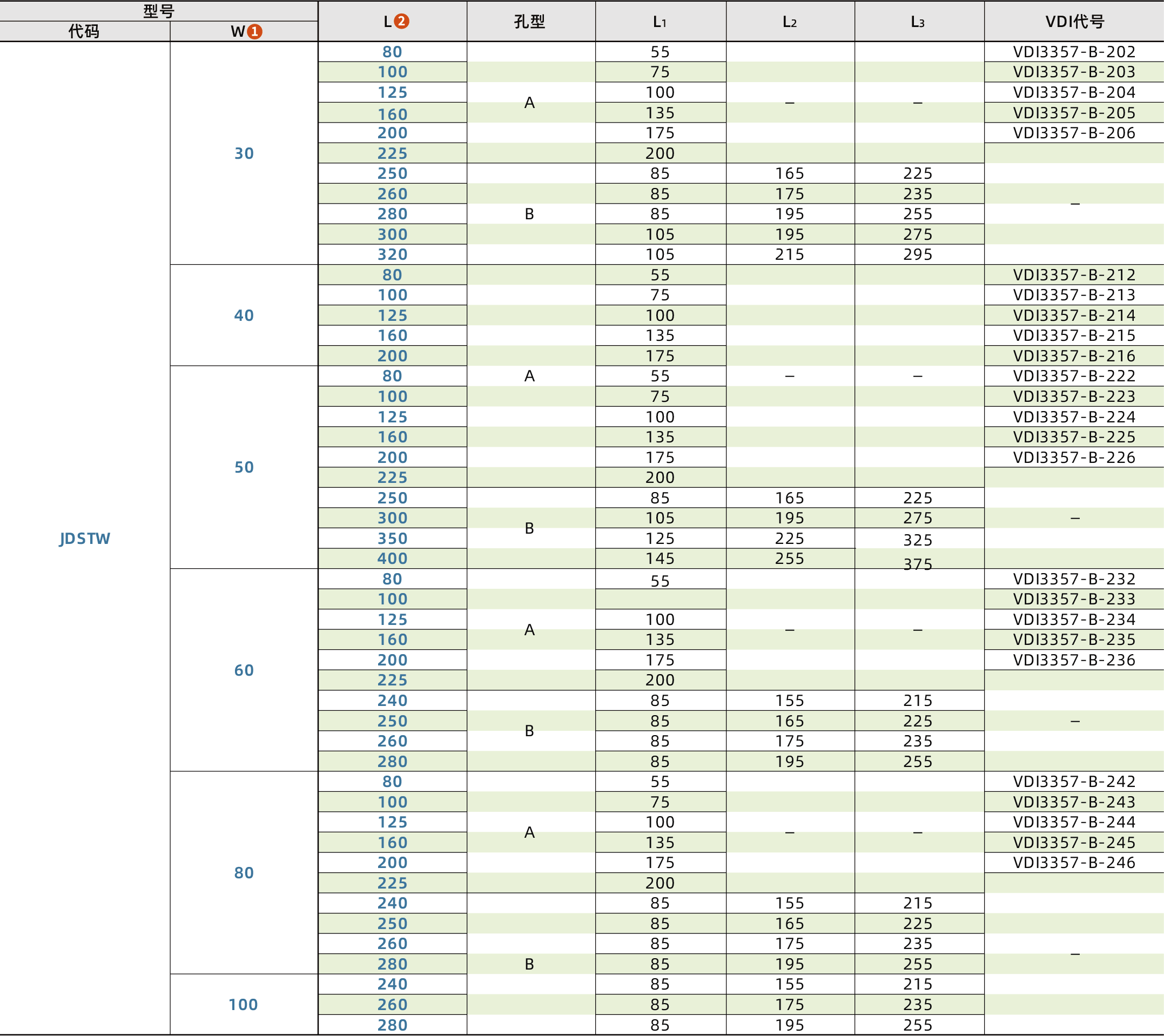This screenshot has width=1164, height=1036.
Task: Click the 孔型 column header
Action: click(x=530, y=22)
